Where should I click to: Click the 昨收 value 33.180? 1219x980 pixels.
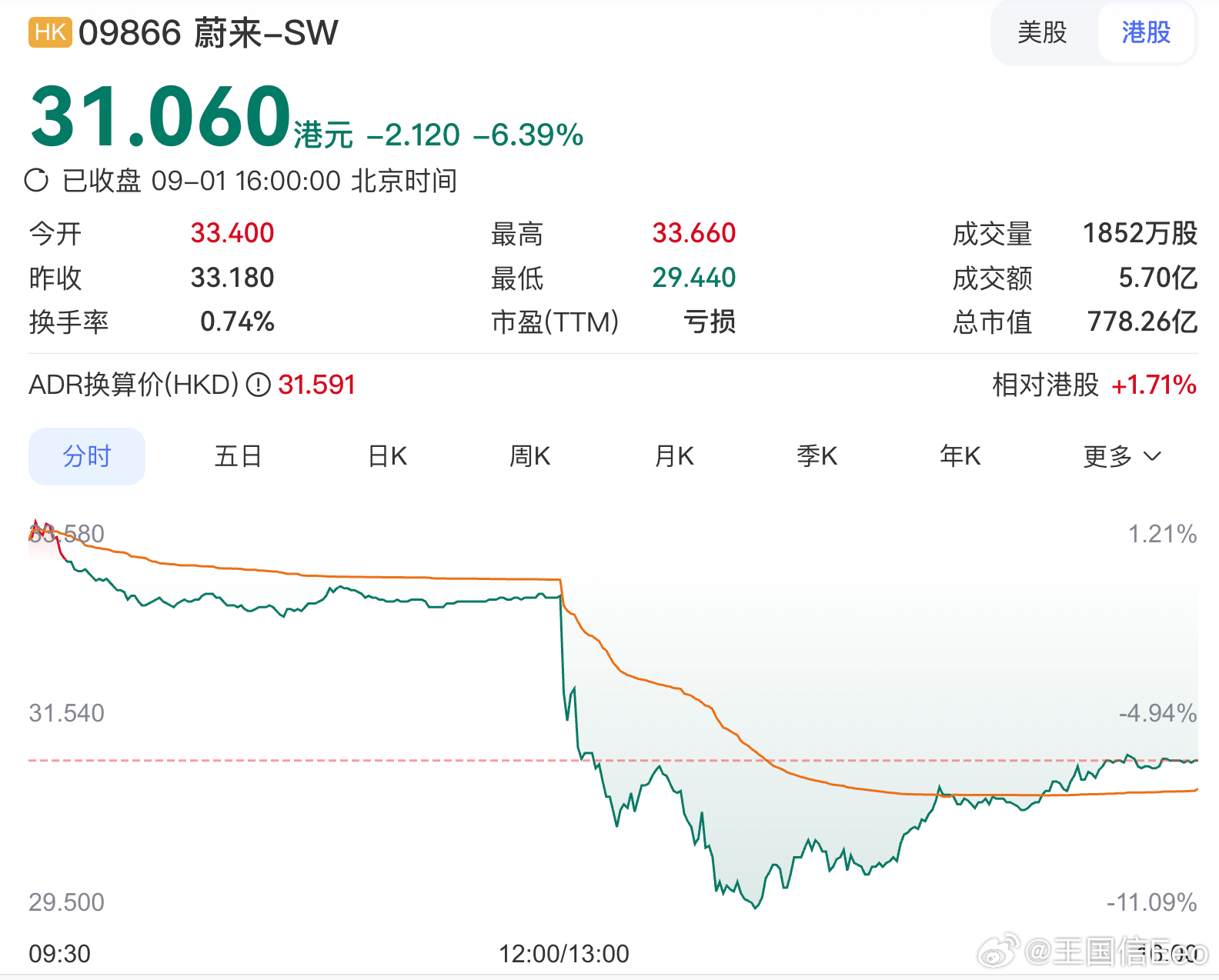pyautogui.click(x=232, y=278)
